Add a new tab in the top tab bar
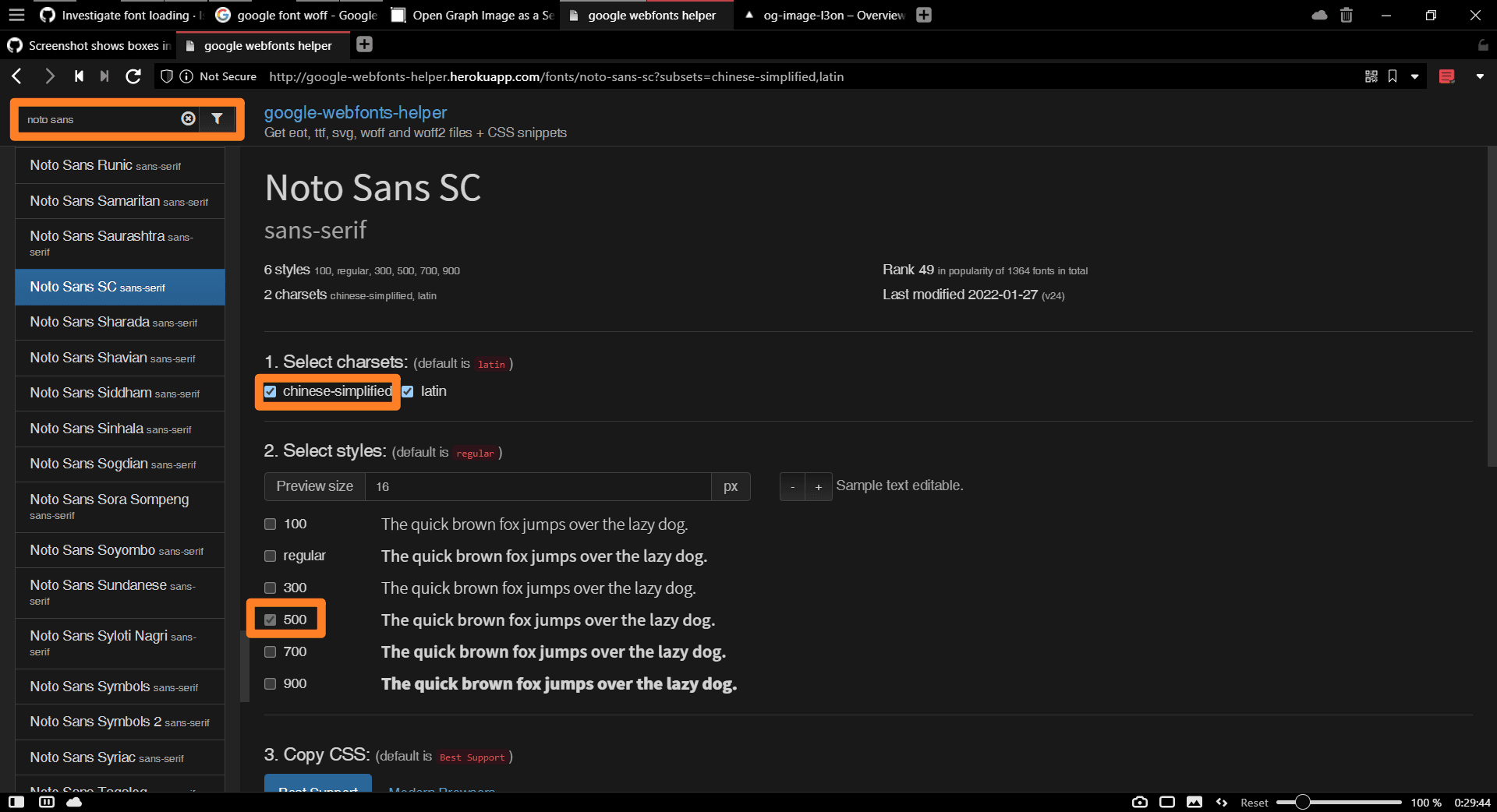This screenshot has width=1497, height=812. click(x=924, y=15)
